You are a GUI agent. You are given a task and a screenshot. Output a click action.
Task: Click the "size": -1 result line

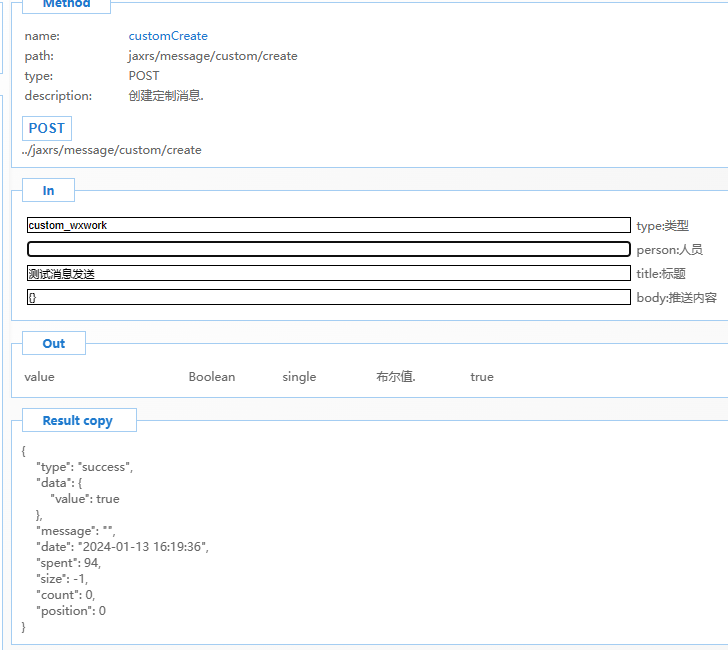tap(62, 579)
